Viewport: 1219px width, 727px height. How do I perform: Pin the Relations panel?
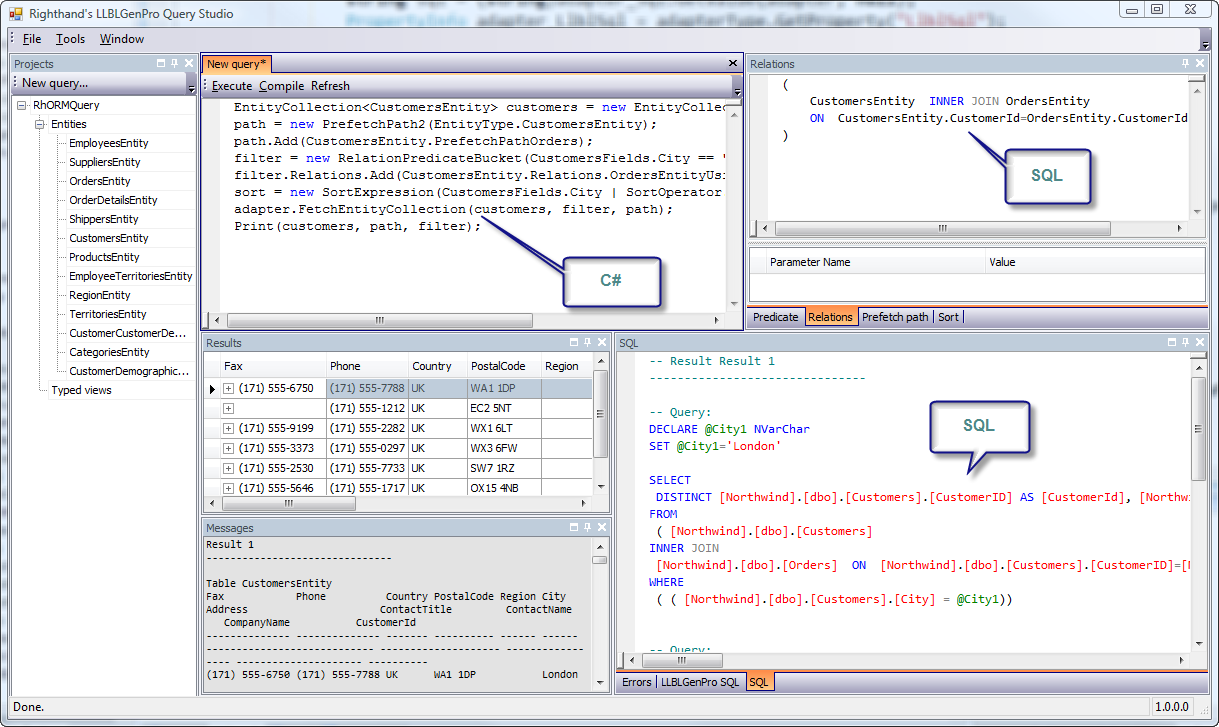tap(1186, 64)
